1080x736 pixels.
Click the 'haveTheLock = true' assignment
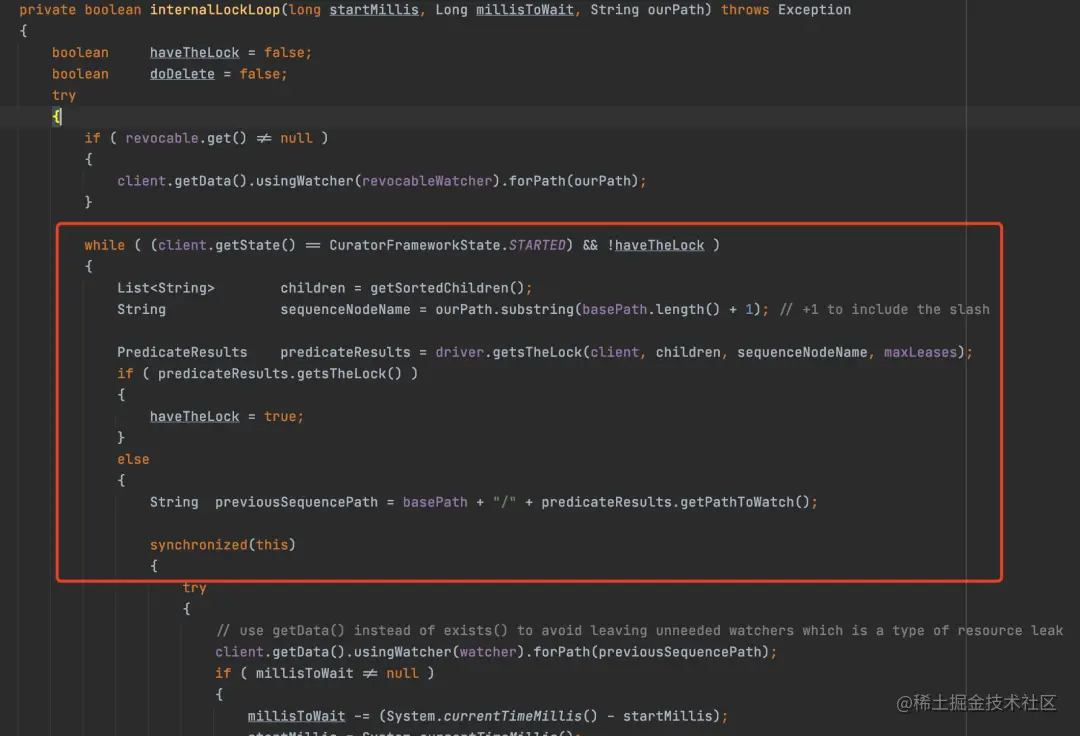click(x=226, y=416)
